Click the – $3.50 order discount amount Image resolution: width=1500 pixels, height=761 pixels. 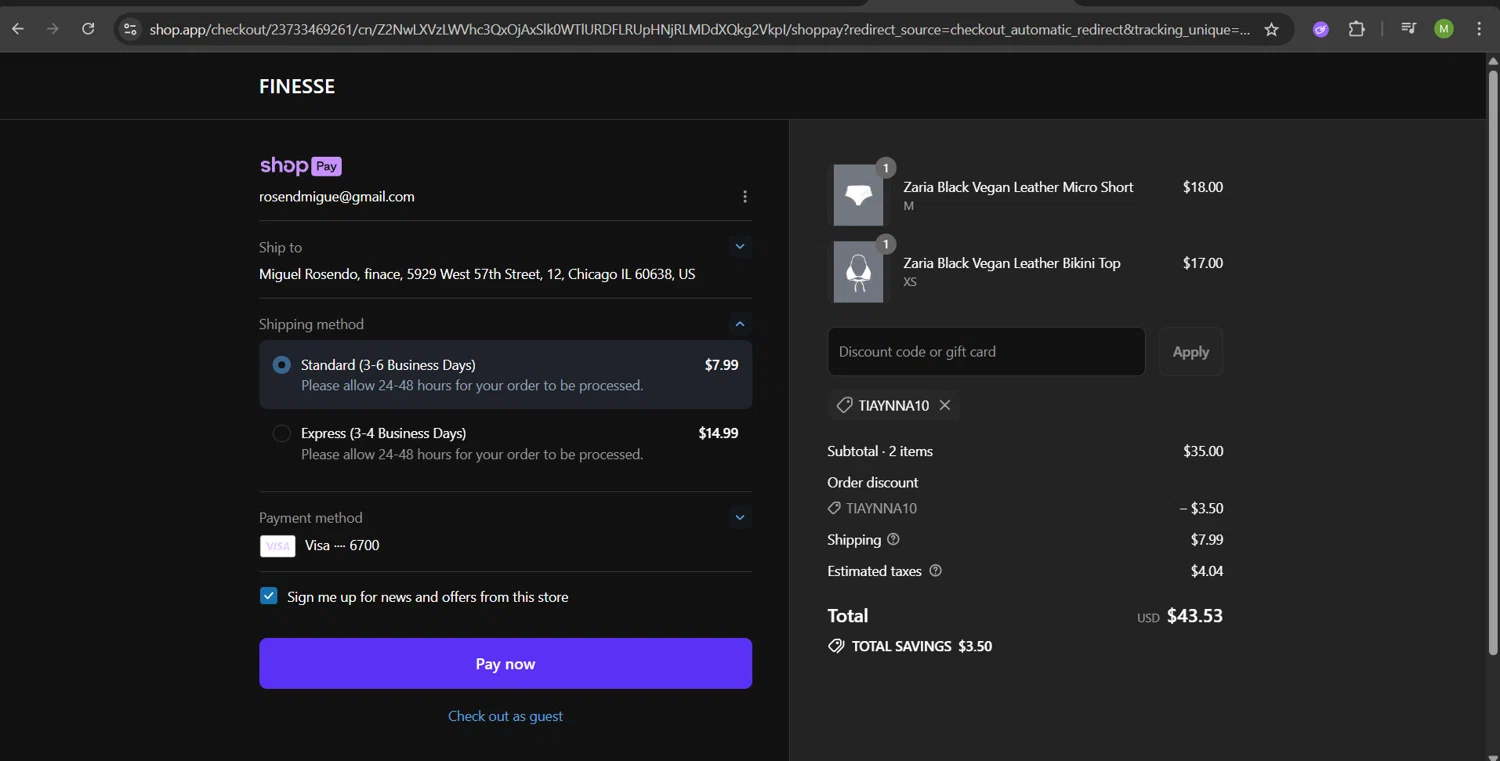pos(1201,508)
